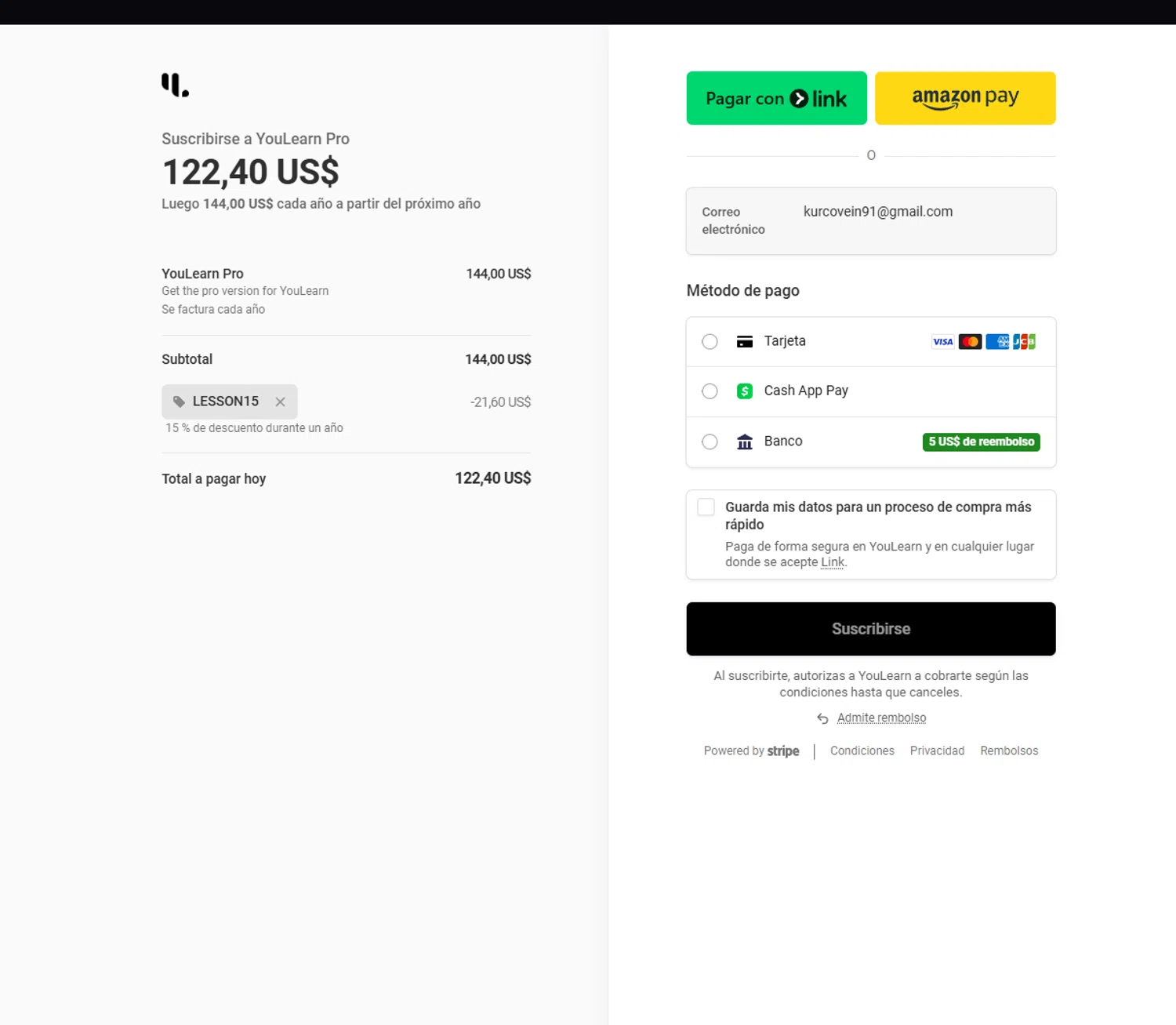Check the Guarda mis datos checkbox
Image resolution: width=1176 pixels, height=1025 pixels.
coord(706,507)
